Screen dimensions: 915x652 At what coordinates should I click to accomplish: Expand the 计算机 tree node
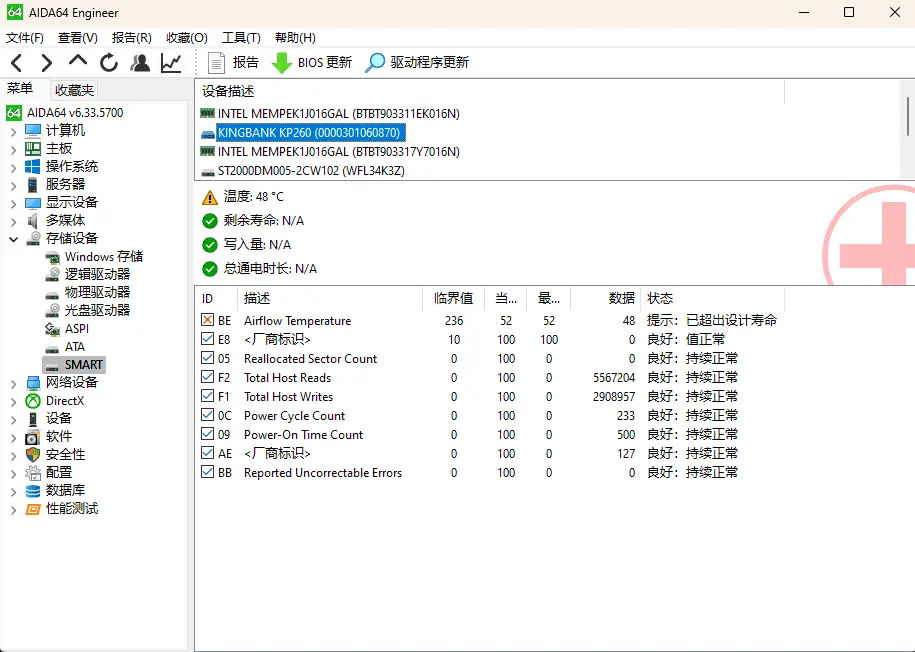tap(13, 131)
